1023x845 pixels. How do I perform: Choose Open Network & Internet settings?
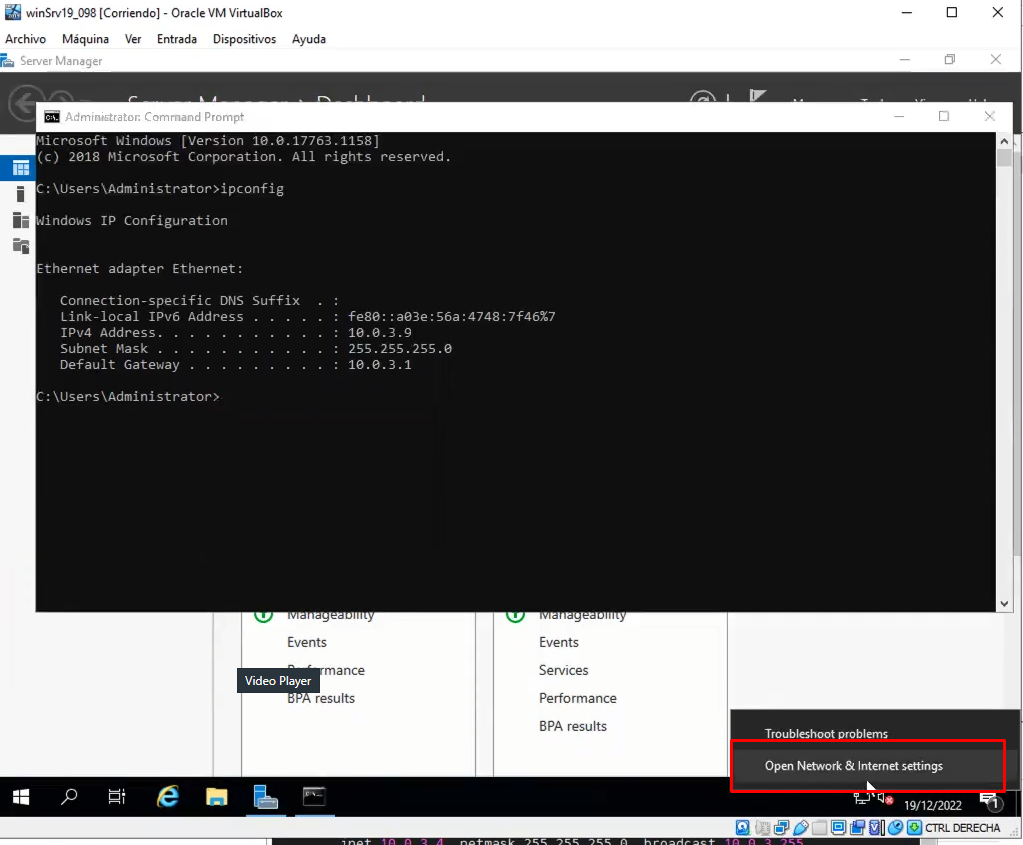(x=853, y=766)
